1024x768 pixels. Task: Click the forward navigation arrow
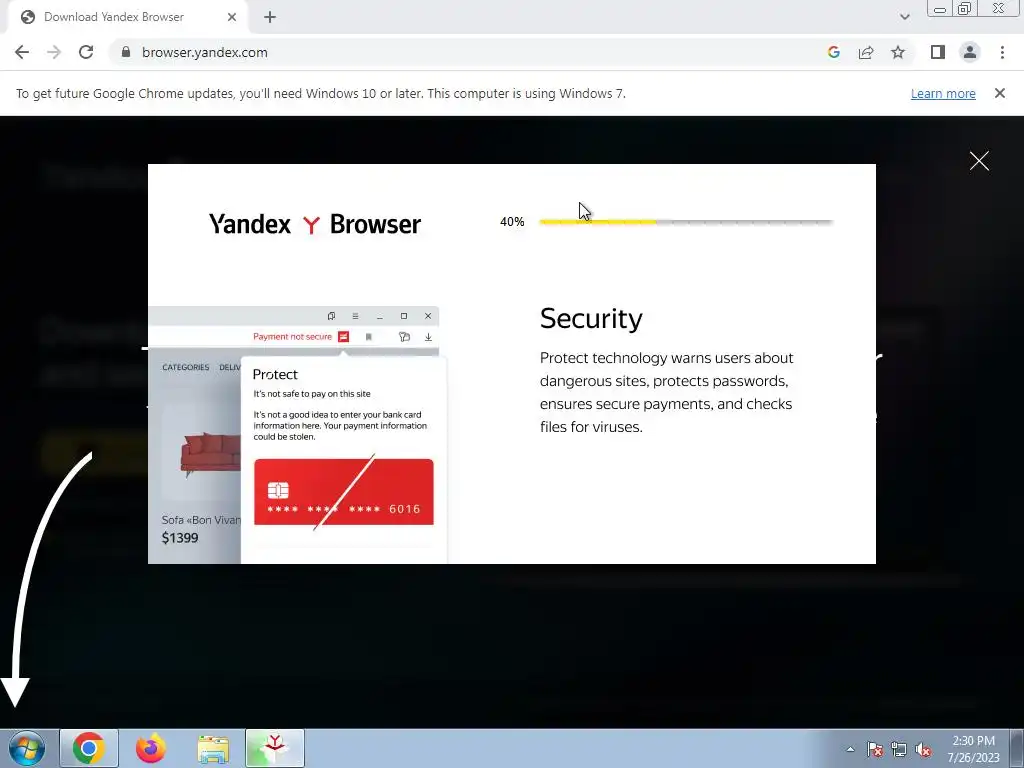click(54, 52)
